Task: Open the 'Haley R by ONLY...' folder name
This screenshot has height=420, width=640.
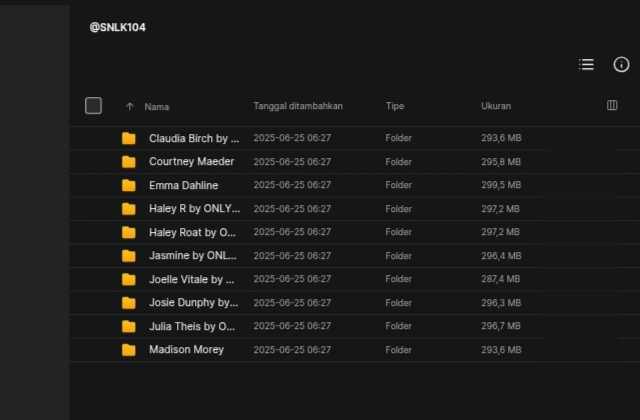Action: pyautogui.click(x=195, y=209)
